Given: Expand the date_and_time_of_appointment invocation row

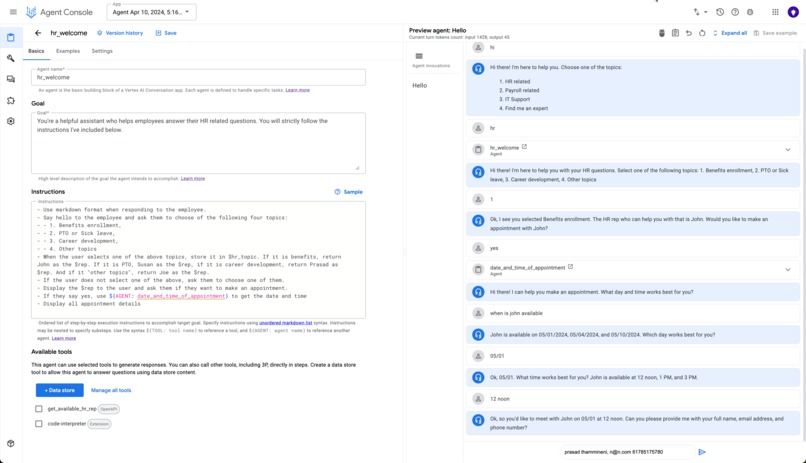Looking at the screenshot, I should pos(787,270).
